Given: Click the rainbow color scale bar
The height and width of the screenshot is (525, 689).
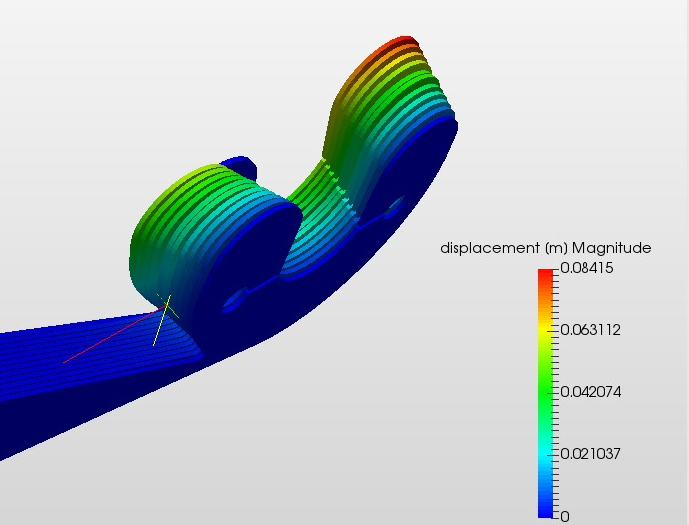Looking at the screenshot, I should pos(545,393).
